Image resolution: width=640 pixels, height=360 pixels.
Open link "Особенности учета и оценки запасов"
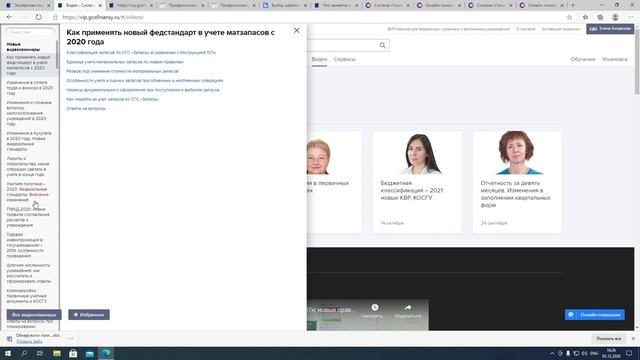coord(145,80)
